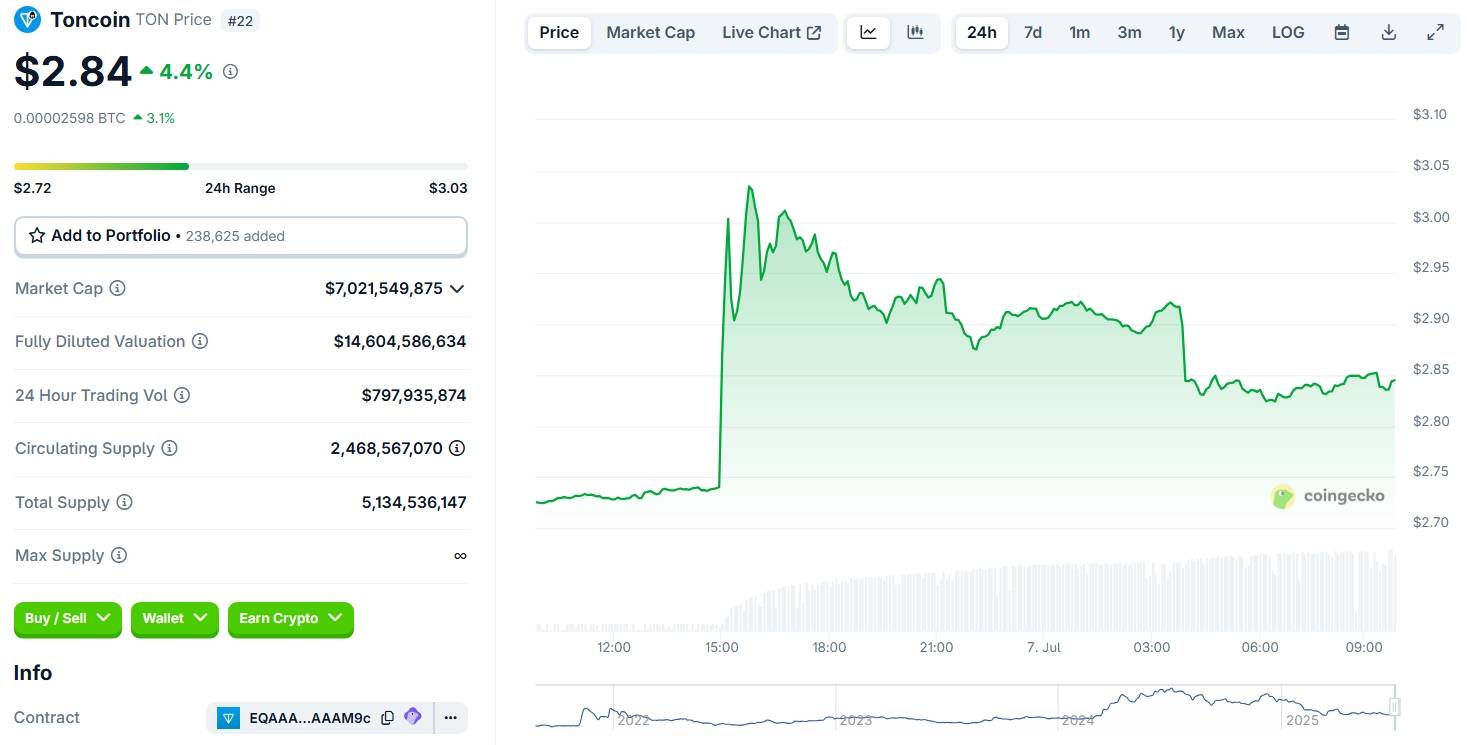Screen dimensions: 1467x745
Task: Open Live Chart external link
Action: [772, 32]
